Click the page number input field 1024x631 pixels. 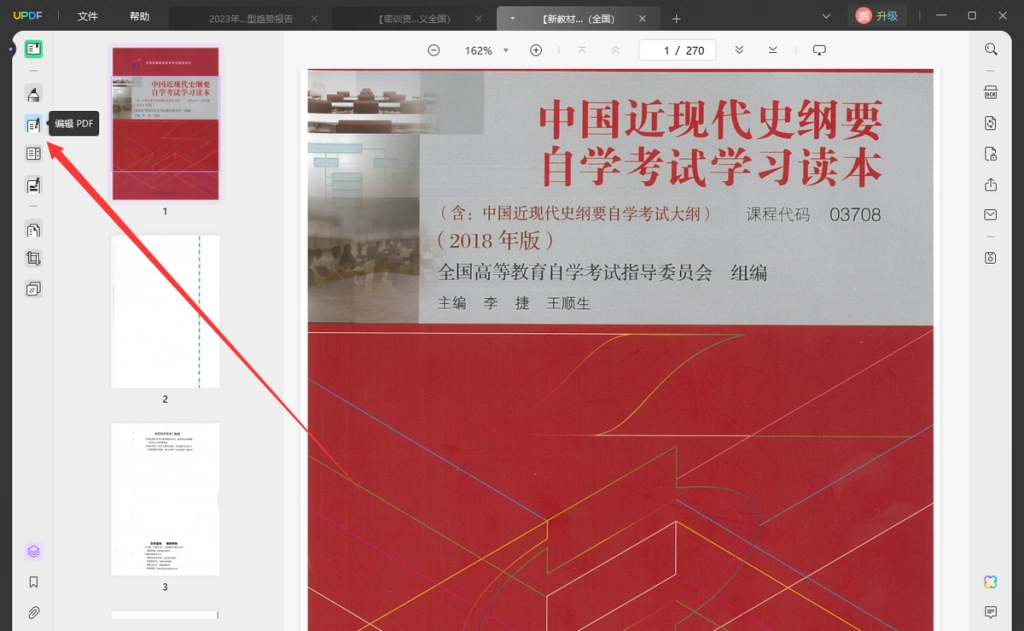pos(677,50)
